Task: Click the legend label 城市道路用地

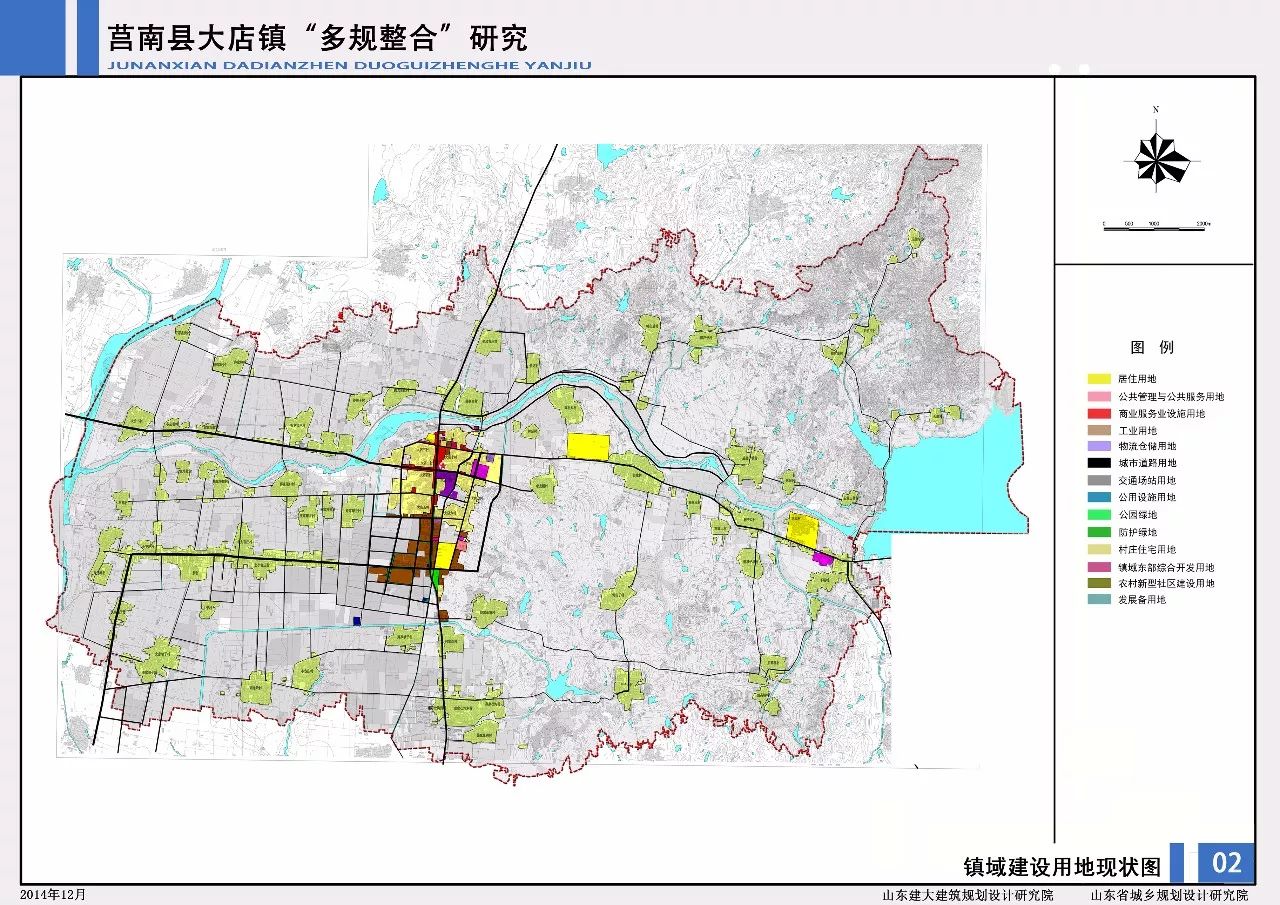Action: (1148, 463)
